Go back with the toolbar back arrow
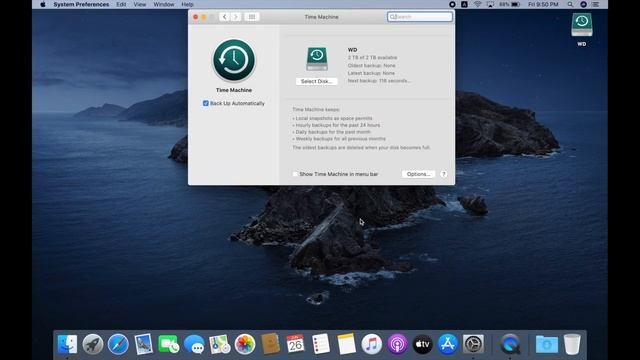 (224, 17)
